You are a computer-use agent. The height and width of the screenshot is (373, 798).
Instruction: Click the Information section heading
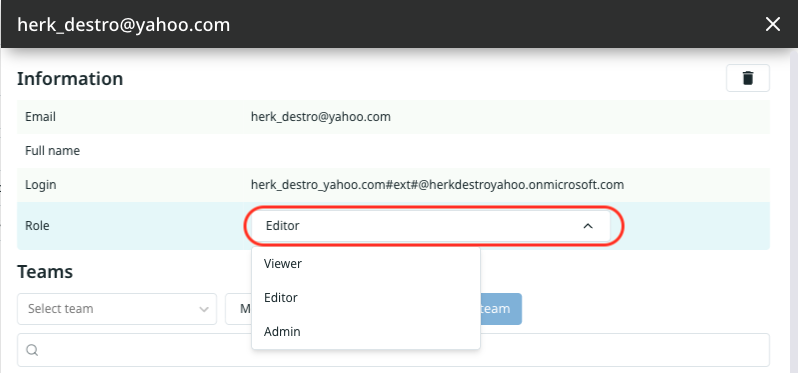coord(70,79)
